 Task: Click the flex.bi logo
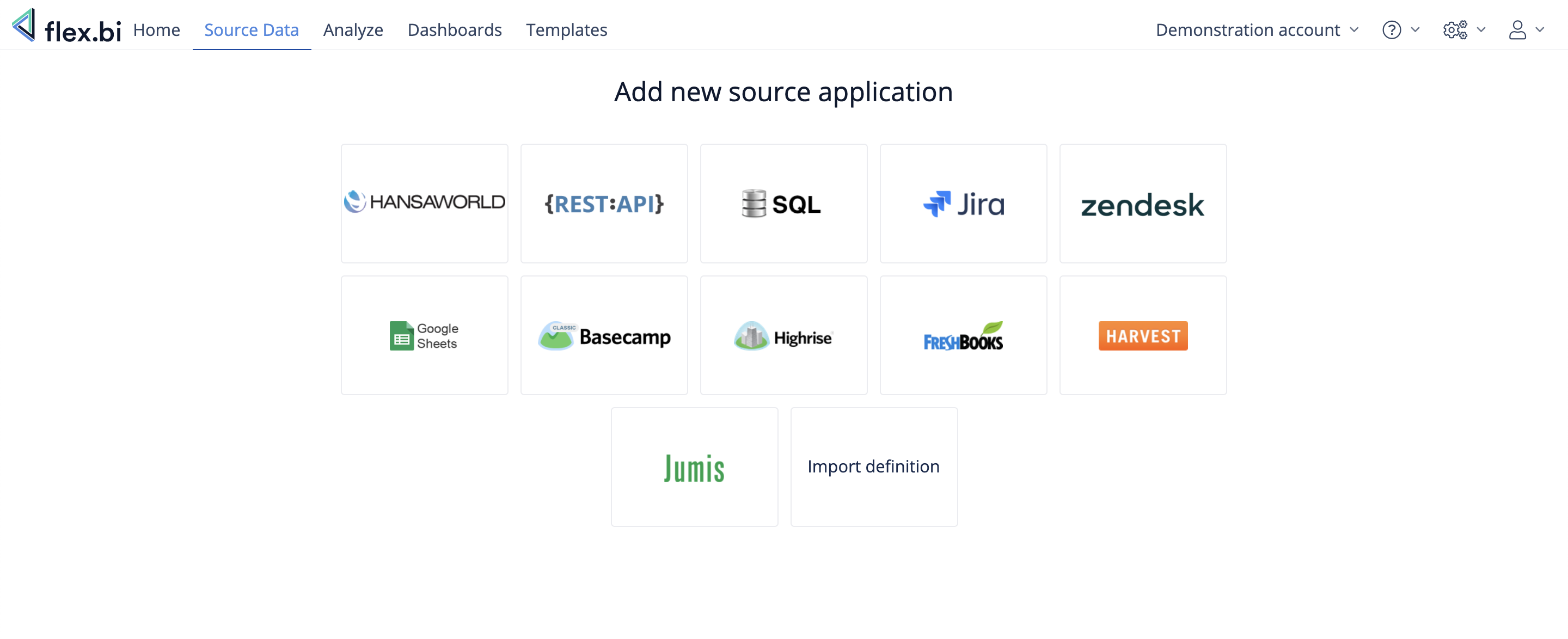pos(67,28)
